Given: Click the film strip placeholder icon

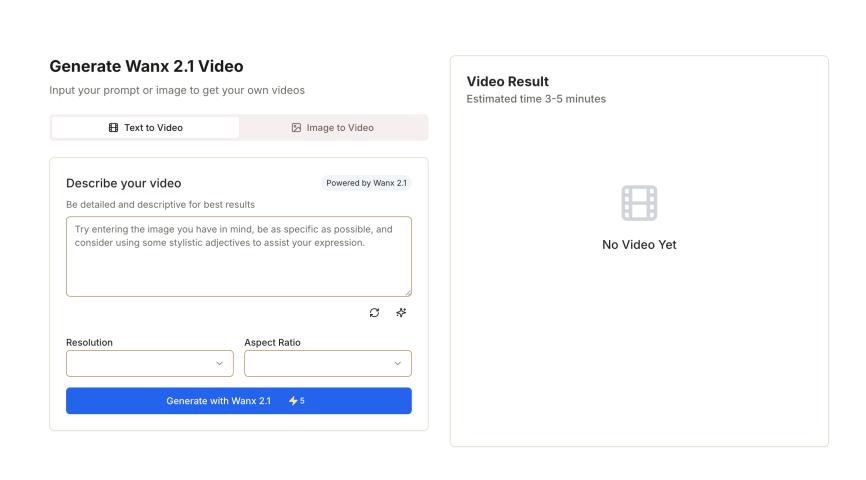Looking at the screenshot, I should pyautogui.click(x=639, y=203).
